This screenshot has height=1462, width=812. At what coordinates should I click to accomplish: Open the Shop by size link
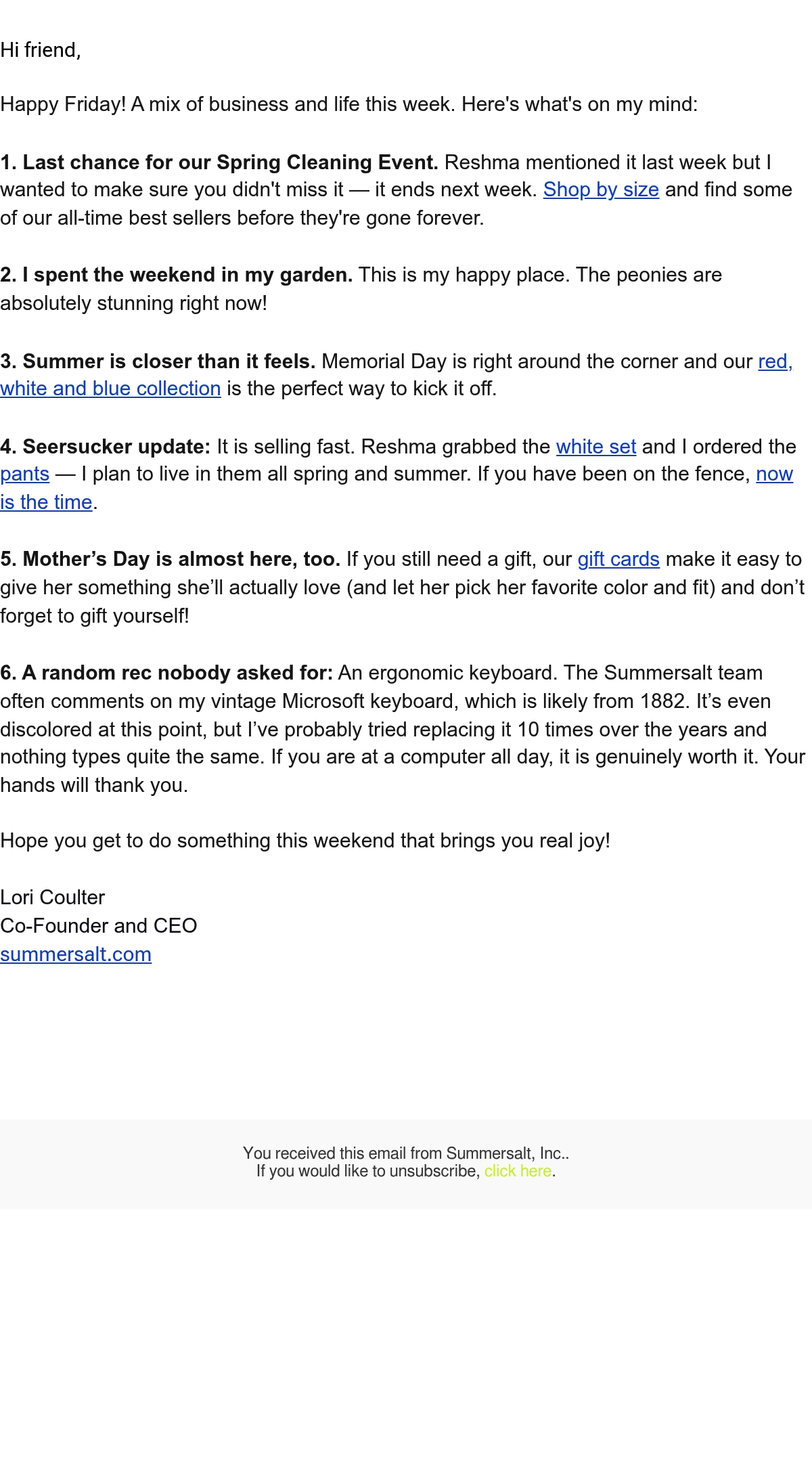pos(601,190)
